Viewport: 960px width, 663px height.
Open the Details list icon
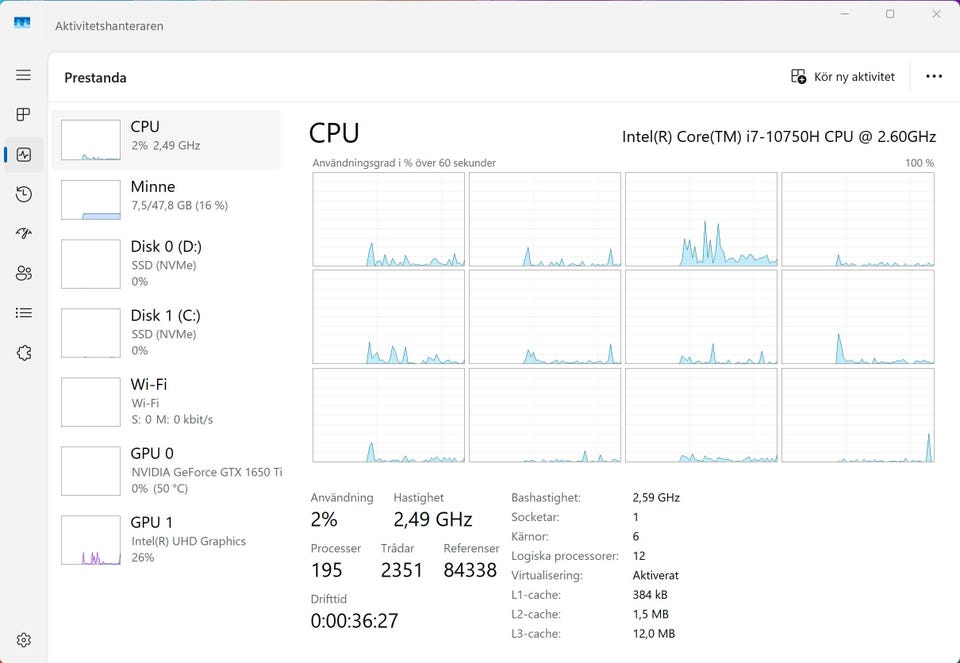[x=23, y=313]
